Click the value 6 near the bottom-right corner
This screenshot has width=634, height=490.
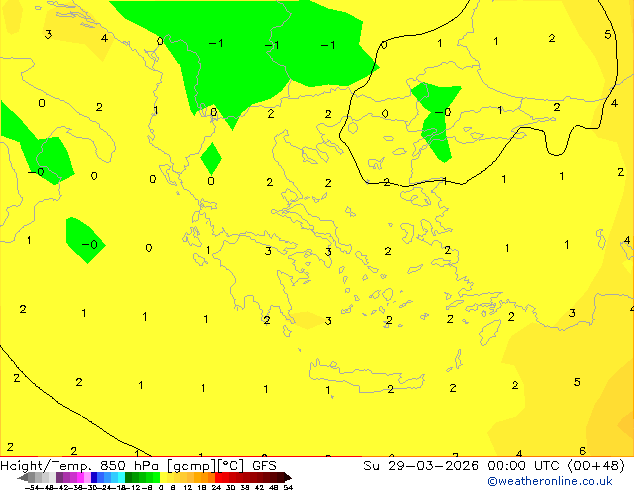pyautogui.click(x=582, y=451)
